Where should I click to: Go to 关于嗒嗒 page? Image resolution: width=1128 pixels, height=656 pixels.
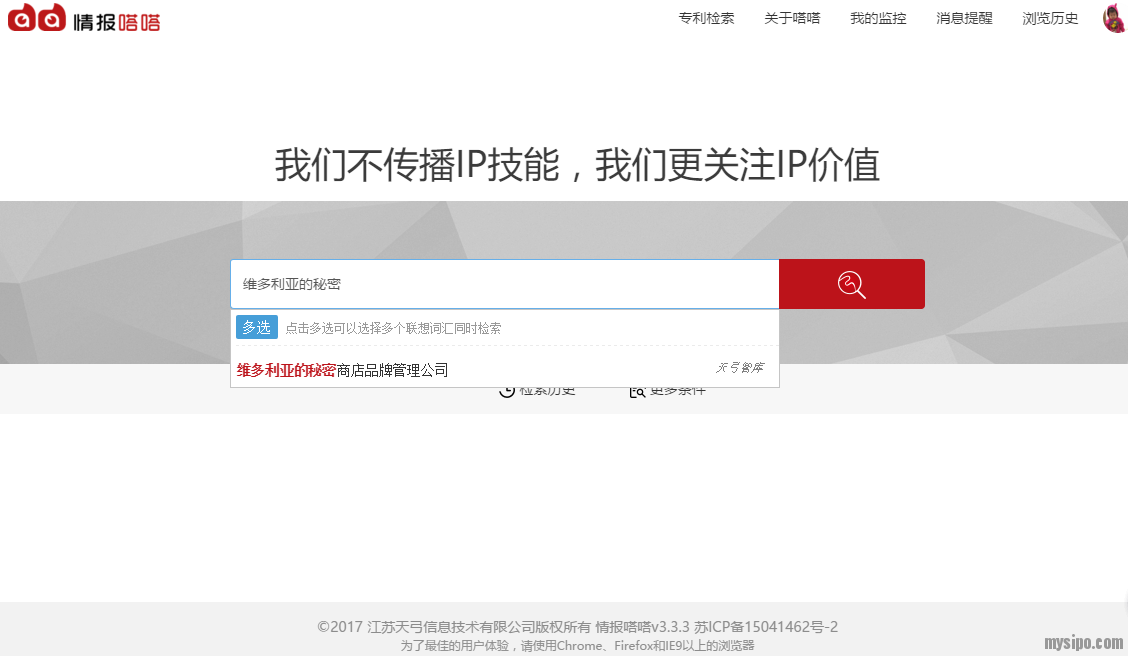pos(792,18)
